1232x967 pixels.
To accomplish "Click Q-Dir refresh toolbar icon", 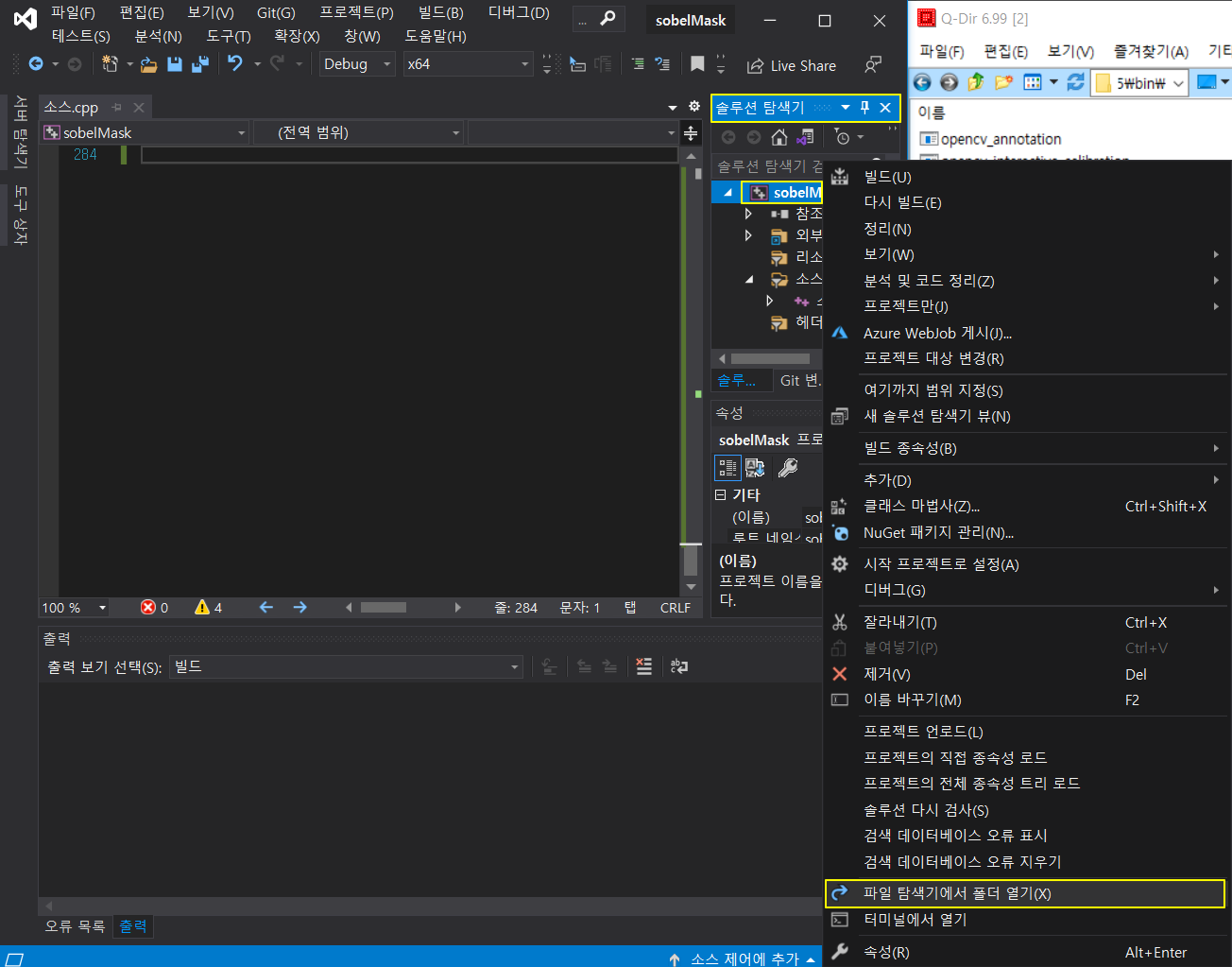I will 1075,82.
